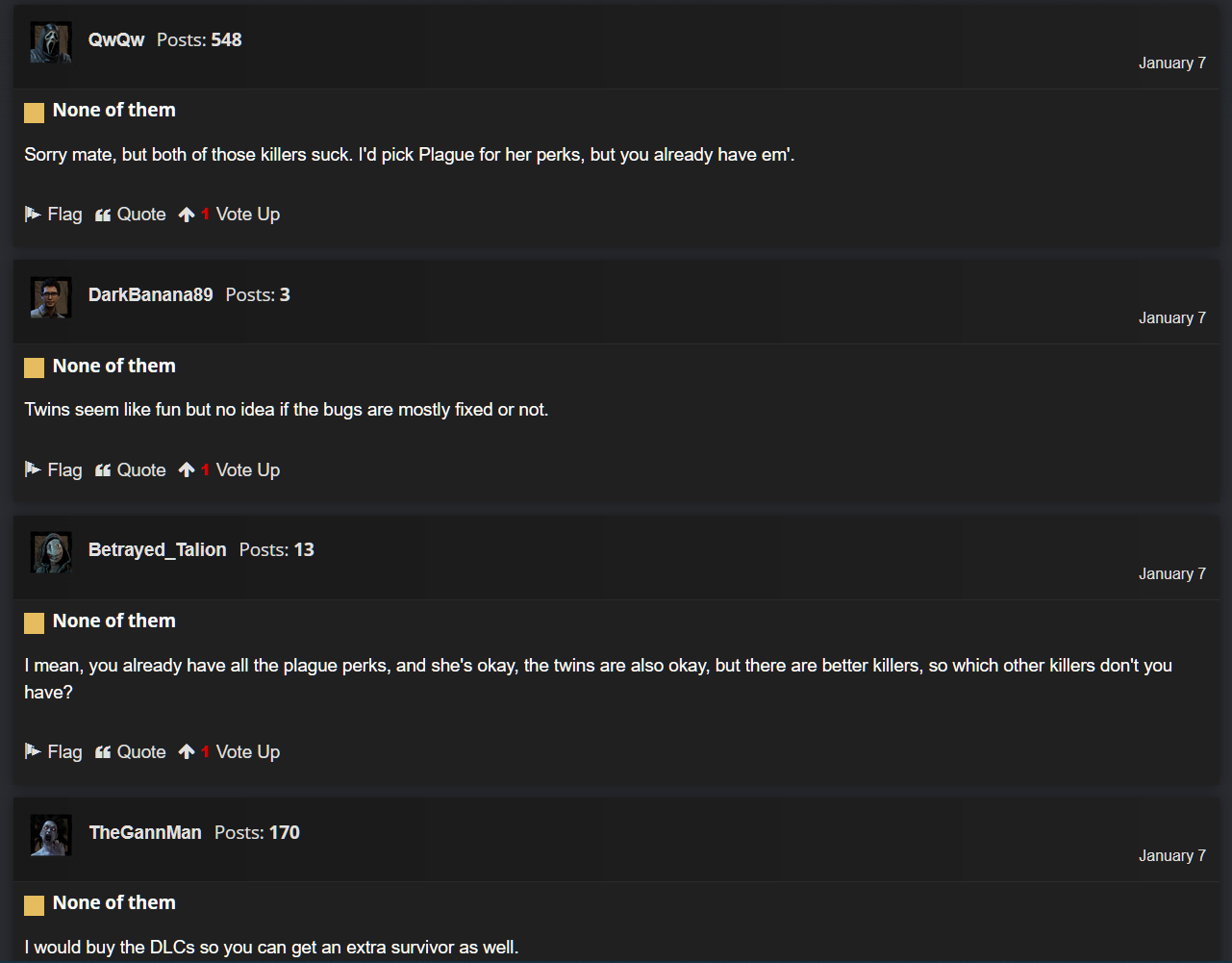Visit the QwQw username link
This screenshot has height=963, width=1232.
116,39
